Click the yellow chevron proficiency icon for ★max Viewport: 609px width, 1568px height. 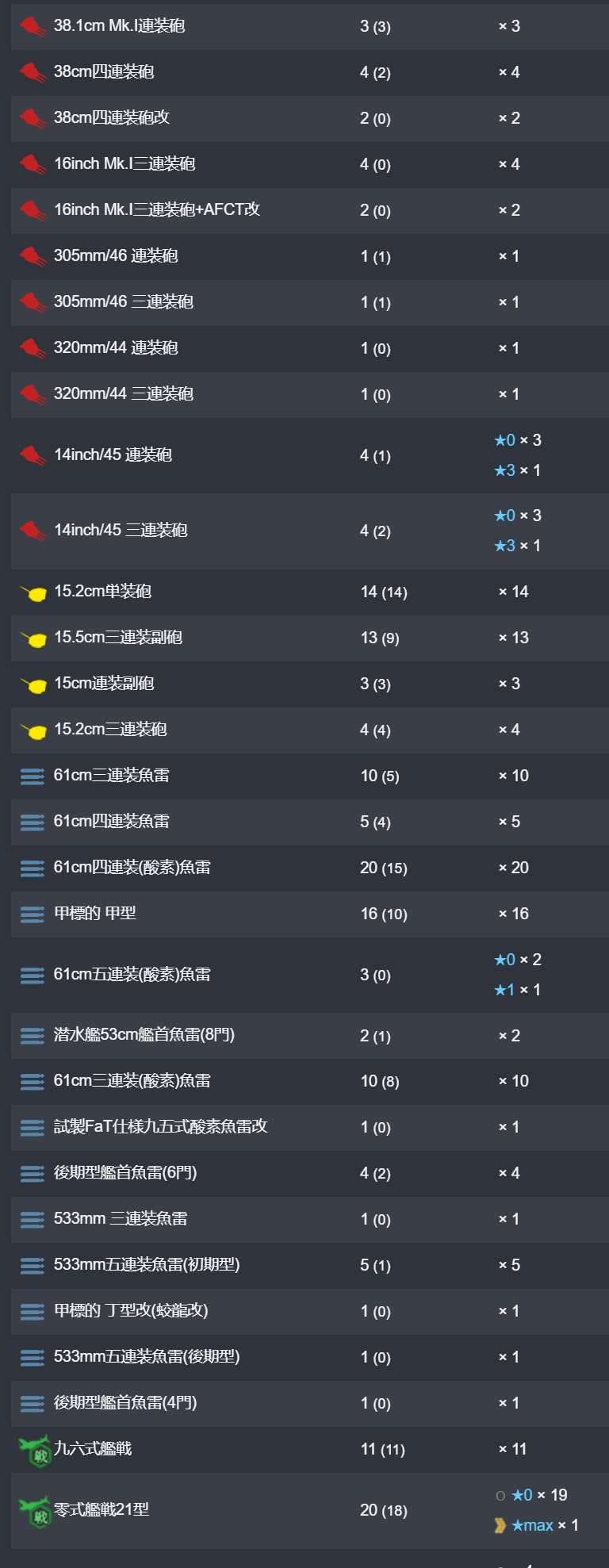[500, 1525]
